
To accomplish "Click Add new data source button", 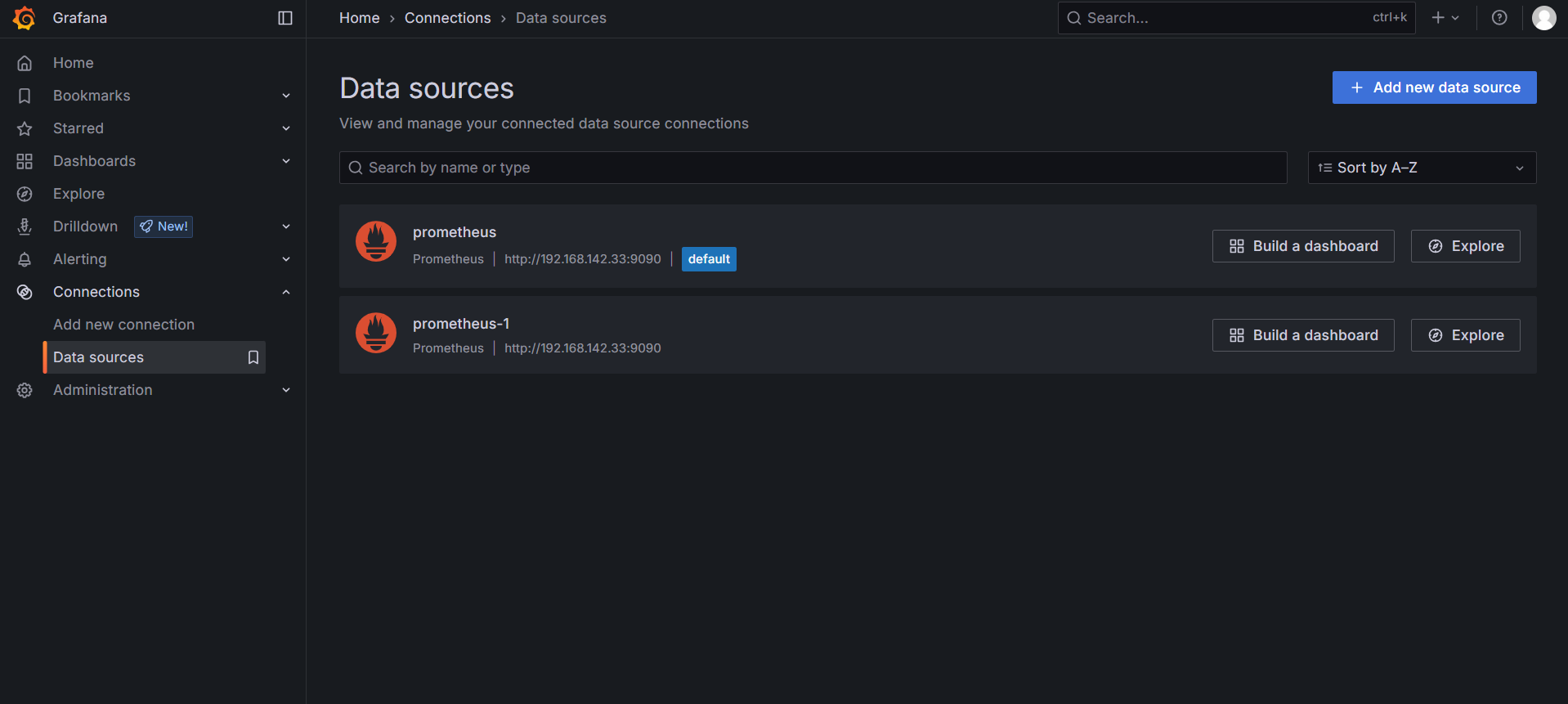I will point(1434,87).
